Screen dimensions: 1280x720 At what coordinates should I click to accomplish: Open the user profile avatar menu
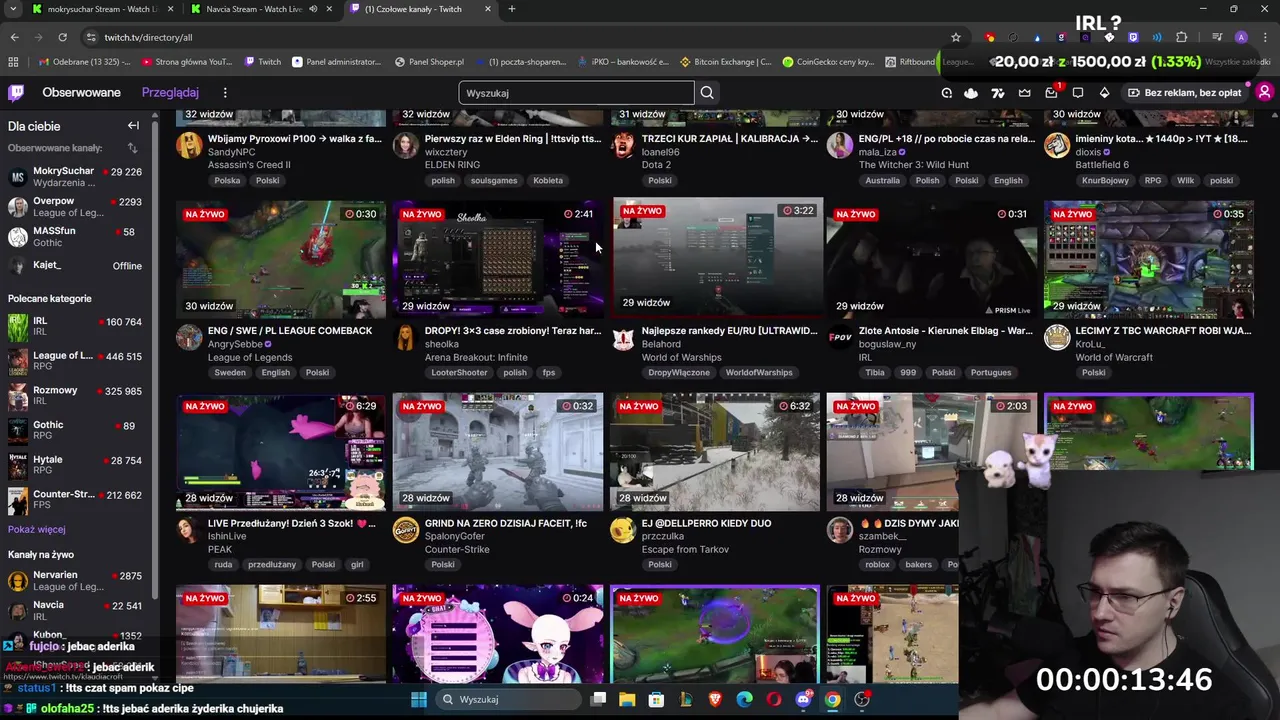point(1264,93)
